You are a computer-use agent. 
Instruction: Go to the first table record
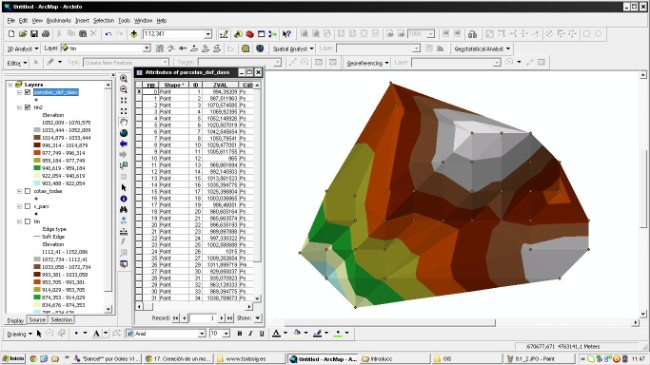(176, 318)
